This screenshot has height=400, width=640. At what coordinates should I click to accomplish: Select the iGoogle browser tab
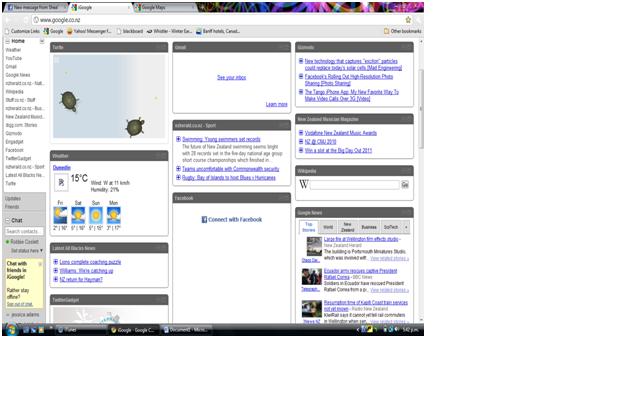point(100,7)
